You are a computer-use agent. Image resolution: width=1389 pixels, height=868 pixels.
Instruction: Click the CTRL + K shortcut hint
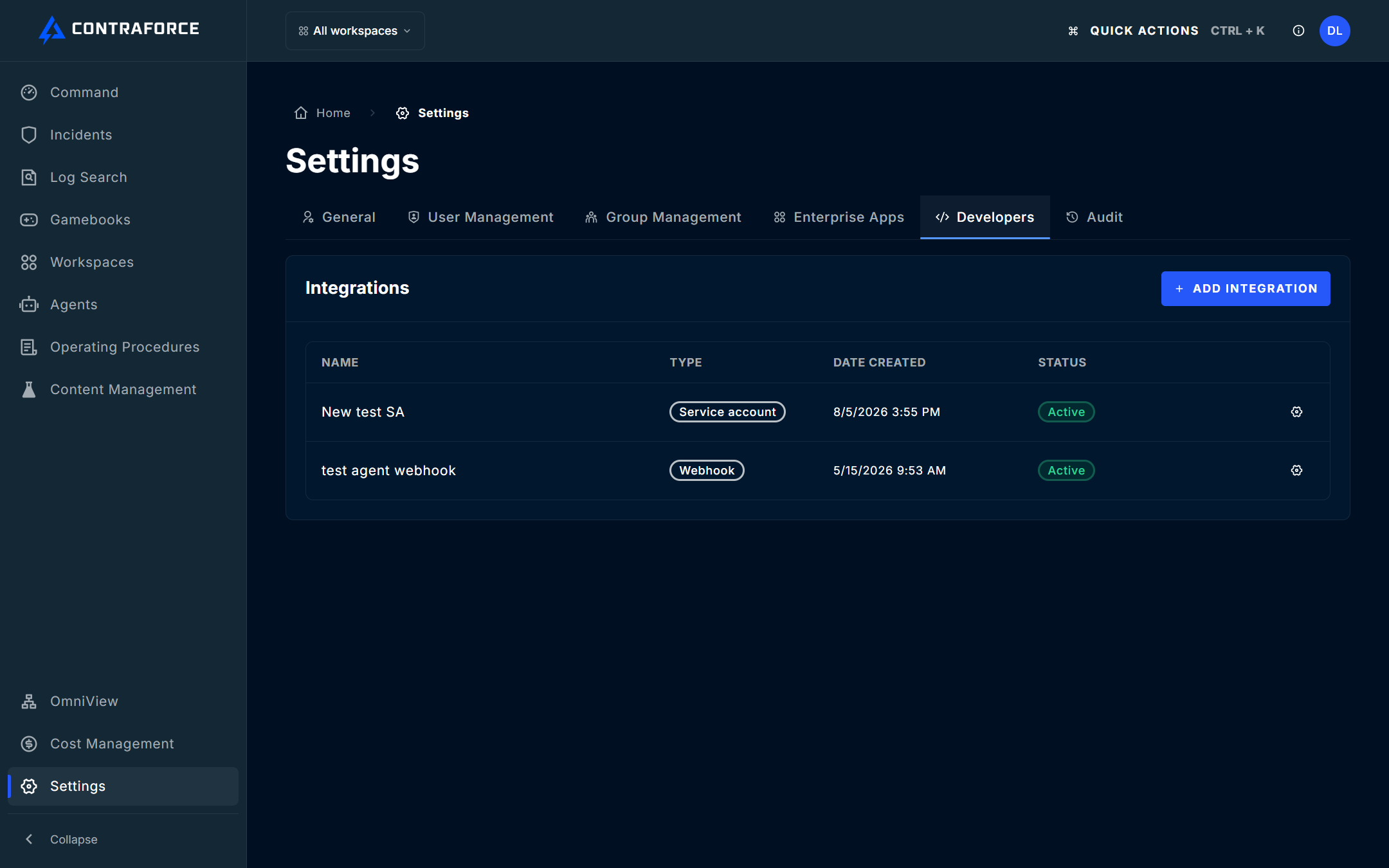click(1237, 31)
